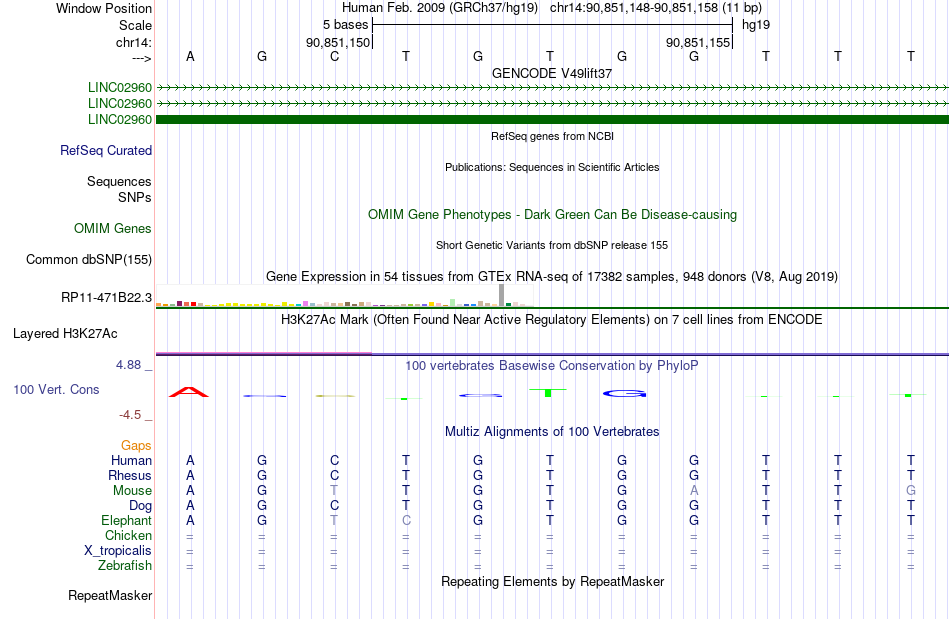Click the OMIM Genes track label
The height and width of the screenshot is (619, 950).
[x=112, y=228]
